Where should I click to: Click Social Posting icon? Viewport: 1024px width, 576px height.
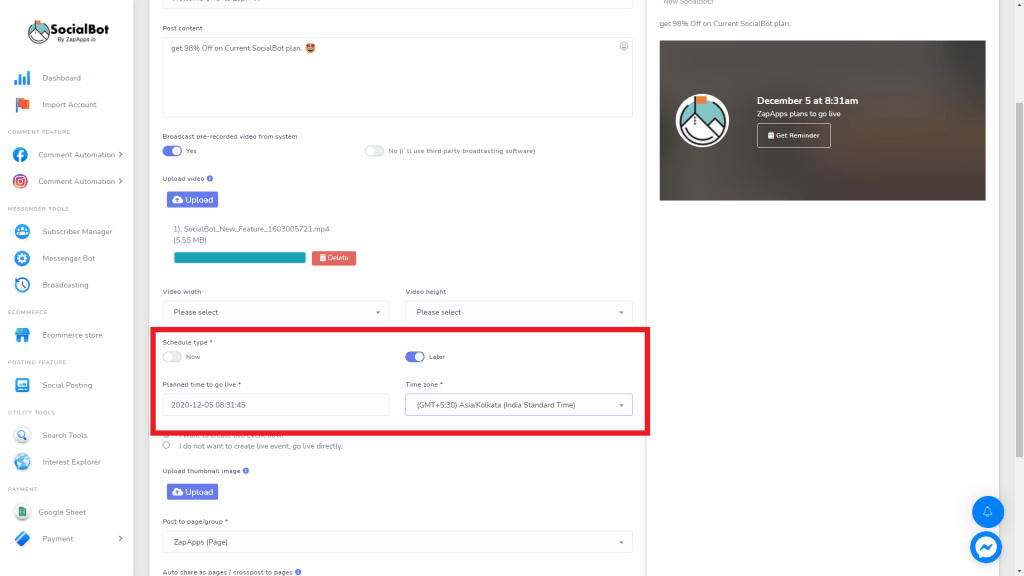click(22, 385)
